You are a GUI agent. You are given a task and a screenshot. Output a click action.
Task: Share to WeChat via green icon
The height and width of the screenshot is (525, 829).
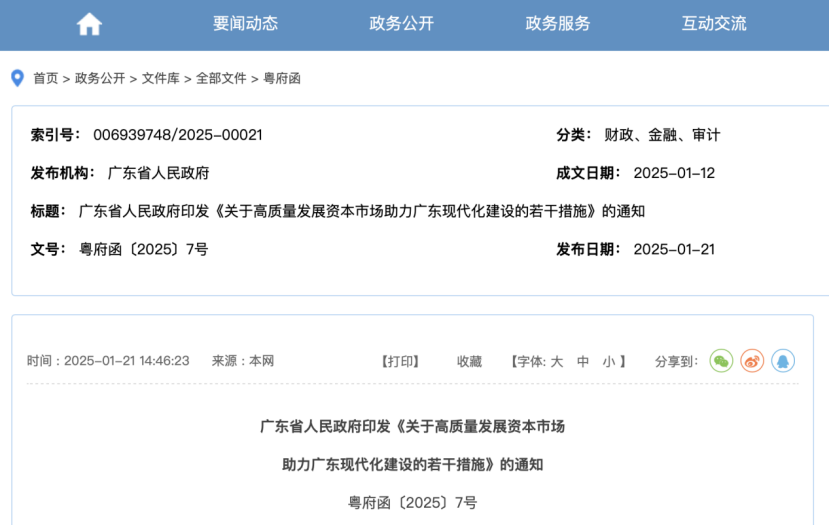[721, 361]
